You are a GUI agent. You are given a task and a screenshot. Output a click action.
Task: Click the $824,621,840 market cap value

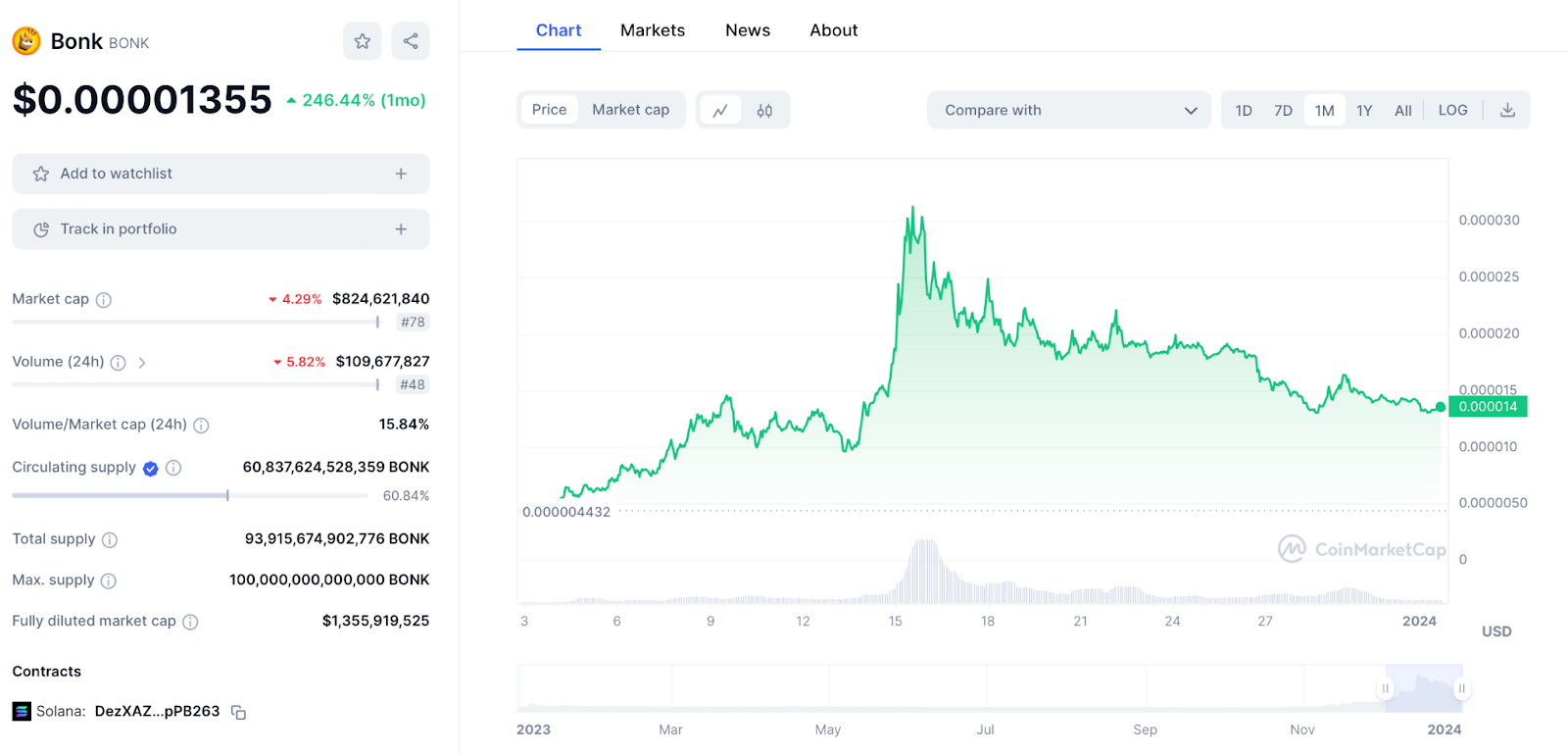(381, 299)
